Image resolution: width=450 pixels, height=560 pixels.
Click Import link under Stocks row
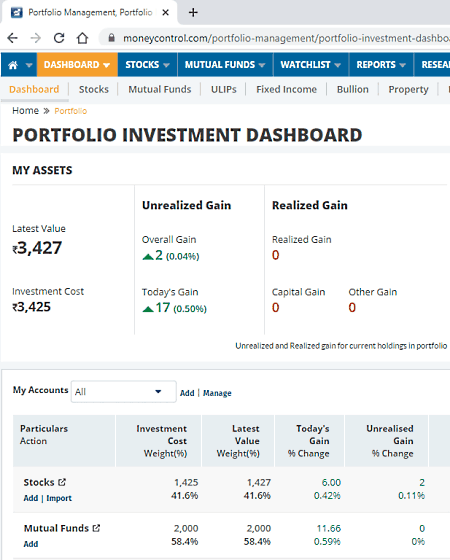click(x=59, y=498)
